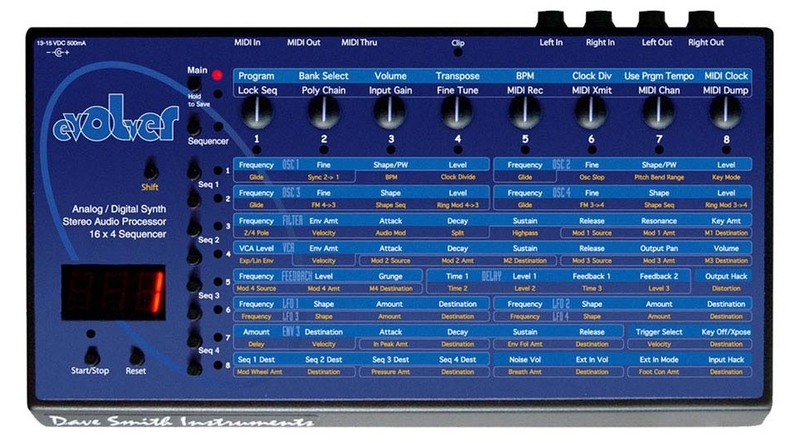Select the row 2 button
Screen dimensions: 800x443
[x=194, y=199]
